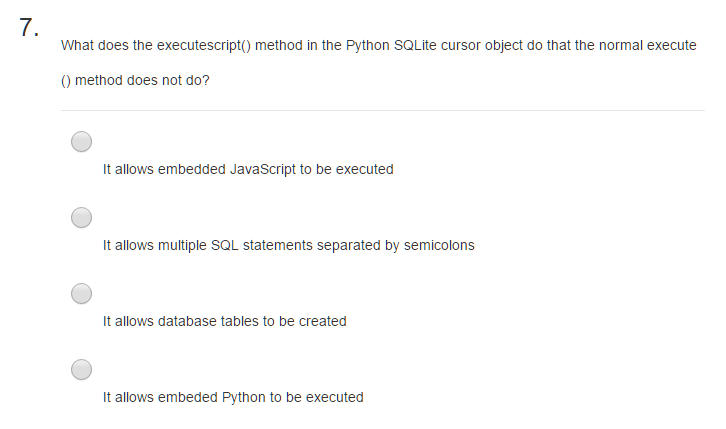The image size is (726, 429).
Task: Click the label 'It allows embeded Python to be executed'
Action: tap(233, 397)
